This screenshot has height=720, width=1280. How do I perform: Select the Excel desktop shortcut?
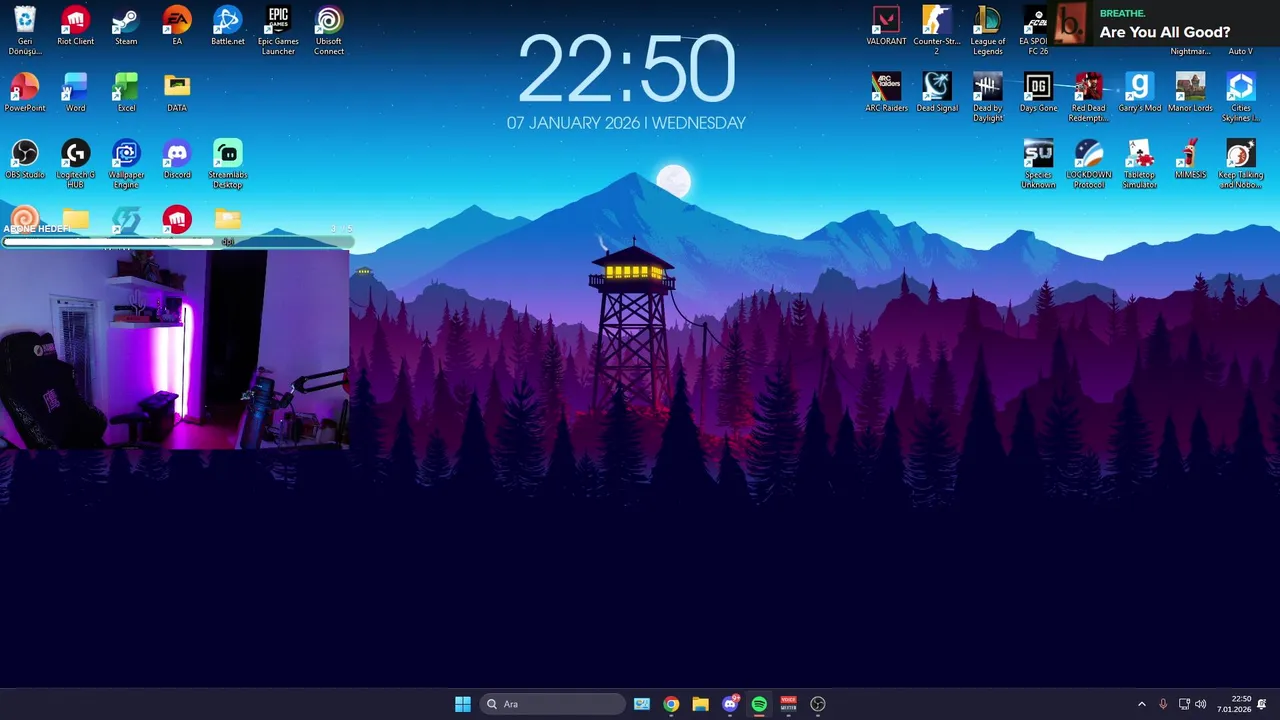126,92
